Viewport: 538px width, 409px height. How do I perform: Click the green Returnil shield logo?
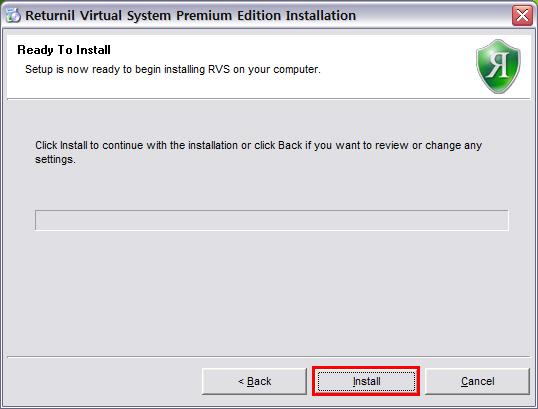tap(498, 66)
